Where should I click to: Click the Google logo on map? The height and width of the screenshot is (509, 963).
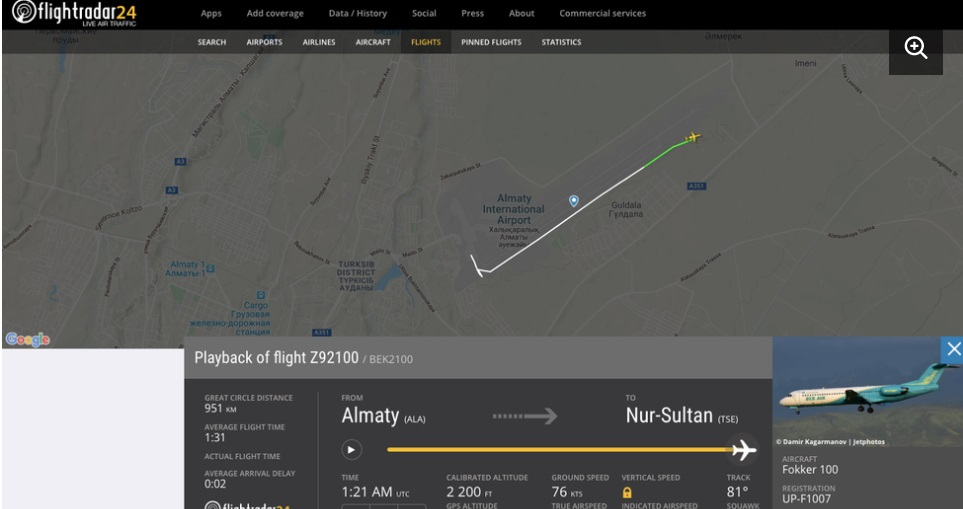27,340
